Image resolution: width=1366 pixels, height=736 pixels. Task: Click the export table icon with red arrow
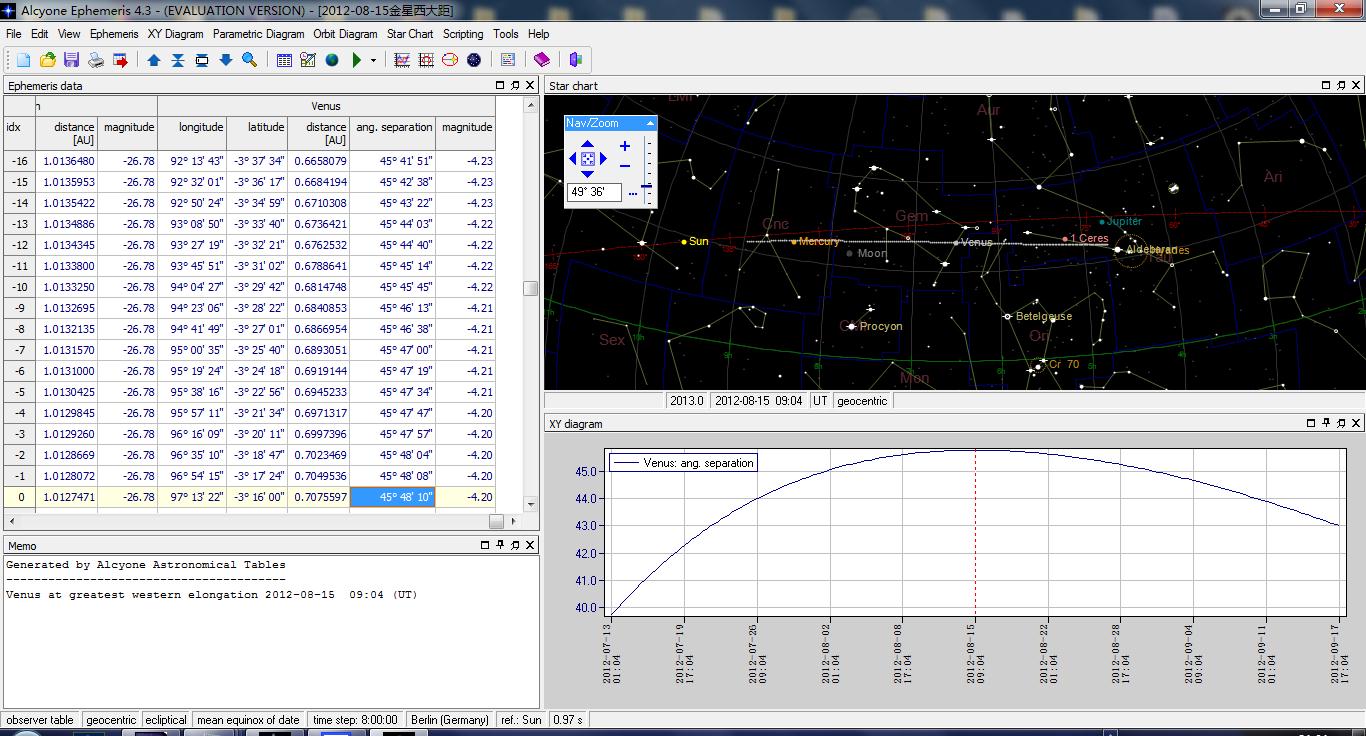[120, 60]
